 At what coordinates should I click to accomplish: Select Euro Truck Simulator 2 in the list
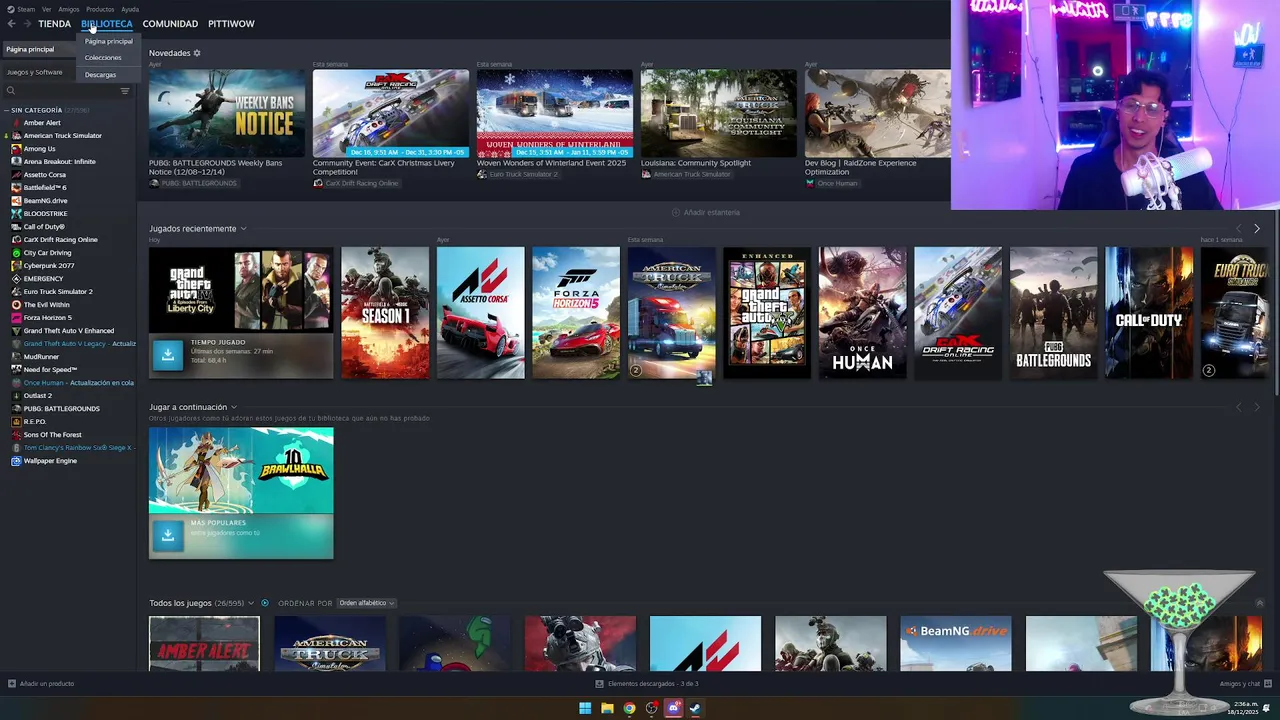[x=58, y=292]
